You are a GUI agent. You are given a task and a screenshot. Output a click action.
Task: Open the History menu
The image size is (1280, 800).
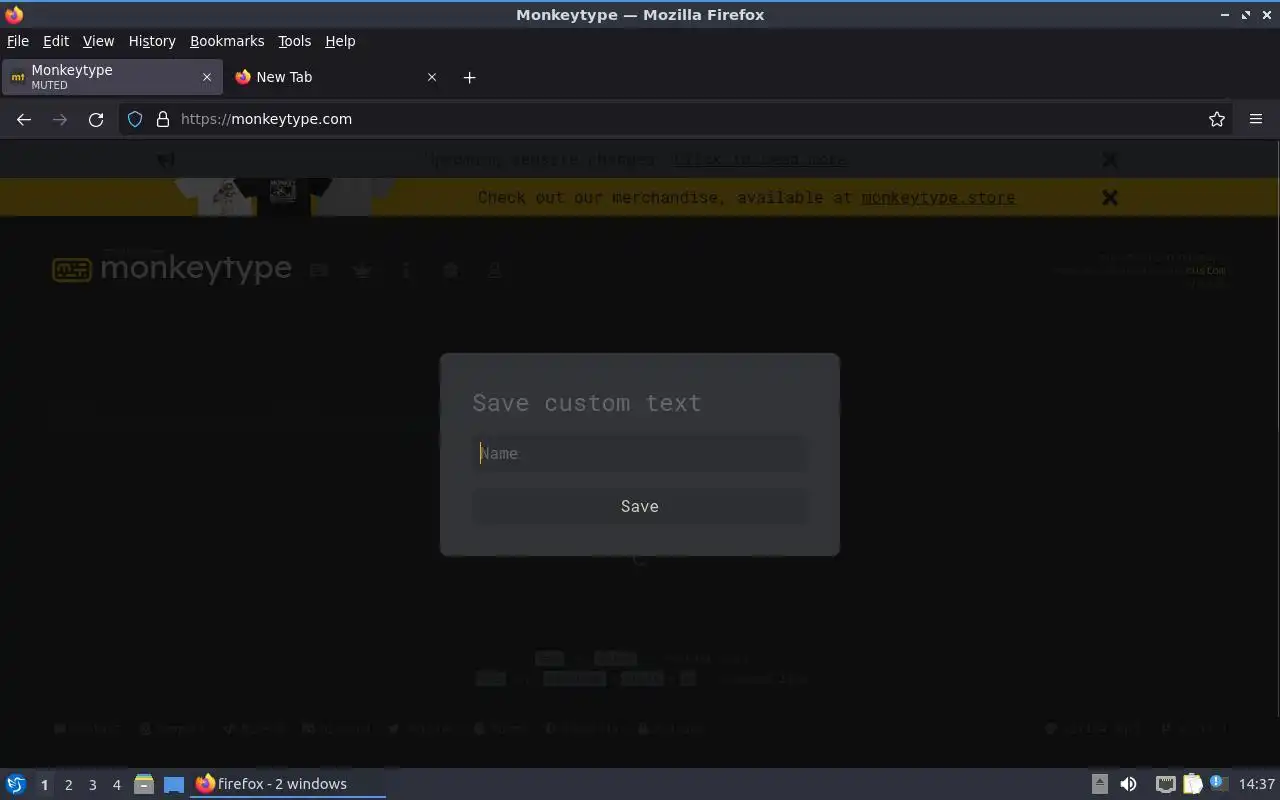152,41
